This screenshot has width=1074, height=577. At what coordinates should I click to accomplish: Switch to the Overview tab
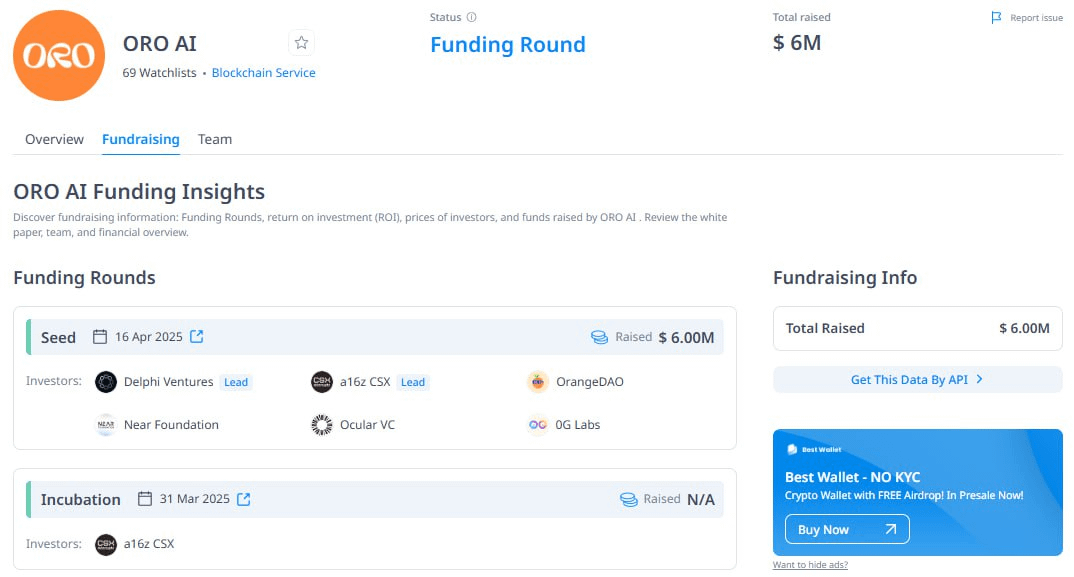click(54, 139)
